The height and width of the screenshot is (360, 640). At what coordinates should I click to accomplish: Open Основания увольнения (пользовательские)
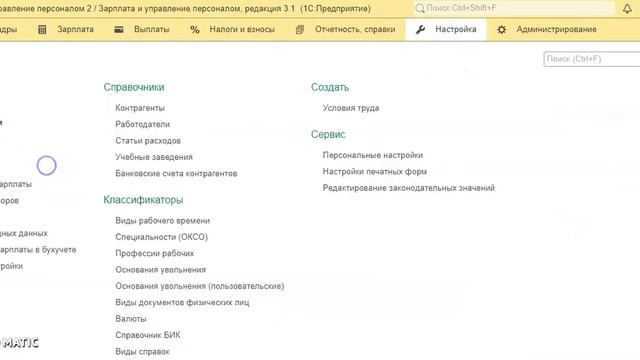click(200, 286)
